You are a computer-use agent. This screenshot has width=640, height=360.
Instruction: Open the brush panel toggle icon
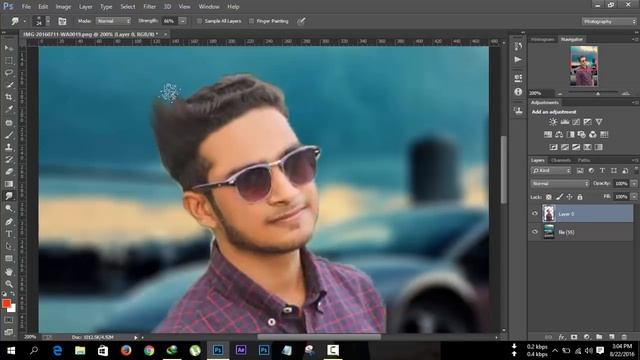62,21
